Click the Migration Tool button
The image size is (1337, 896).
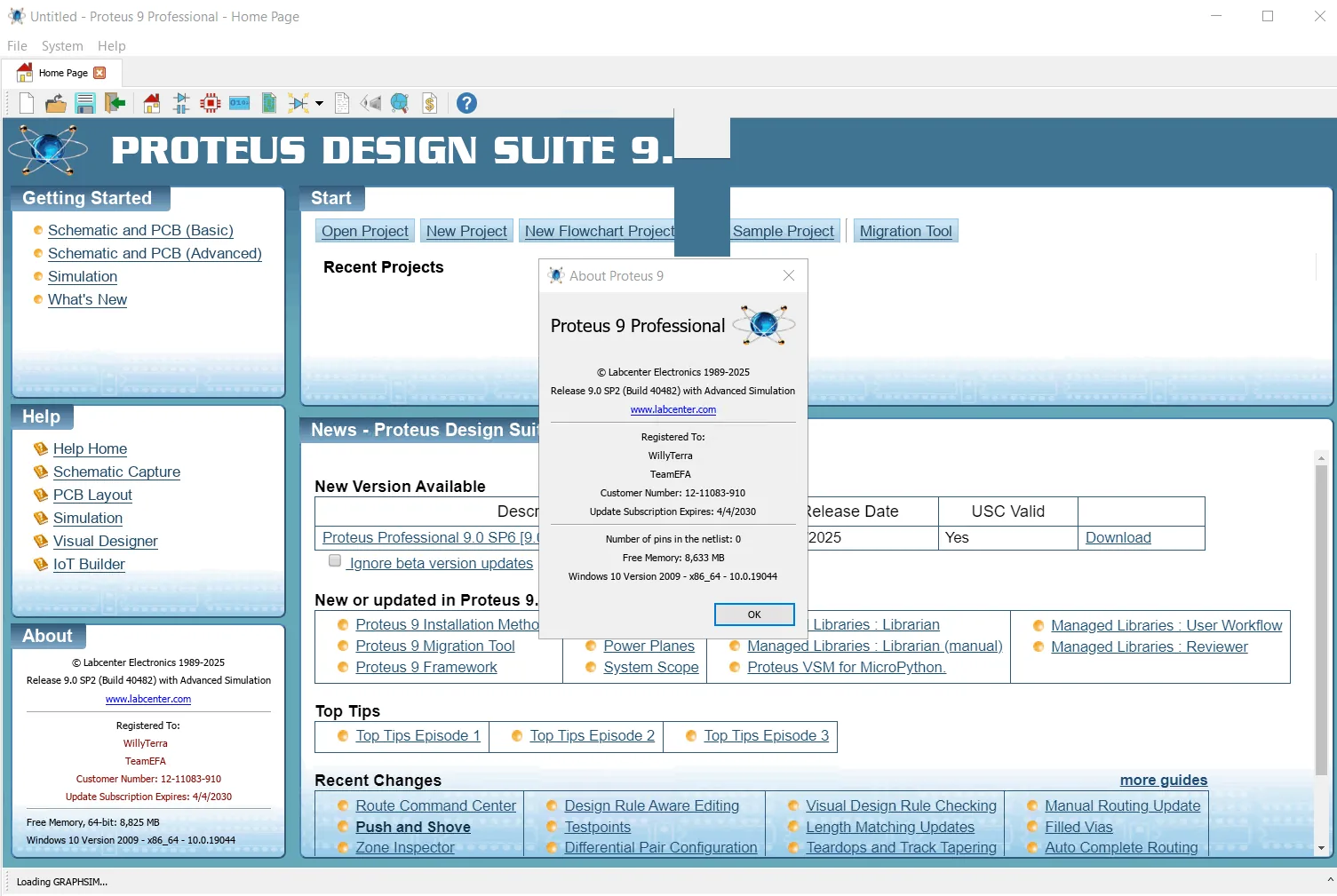point(906,231)
